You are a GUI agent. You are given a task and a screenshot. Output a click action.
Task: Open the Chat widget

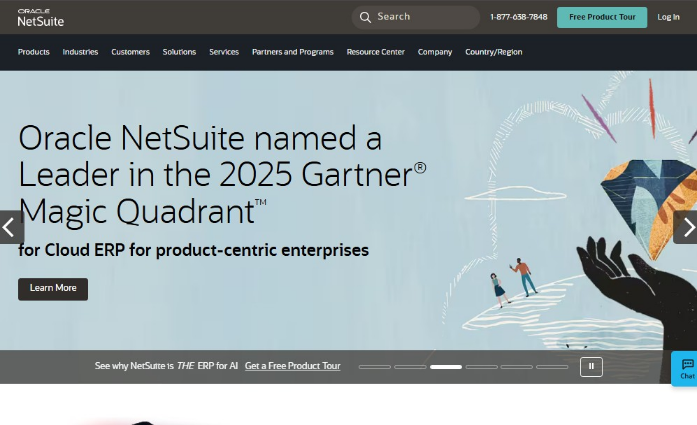[x=685, y=369]
